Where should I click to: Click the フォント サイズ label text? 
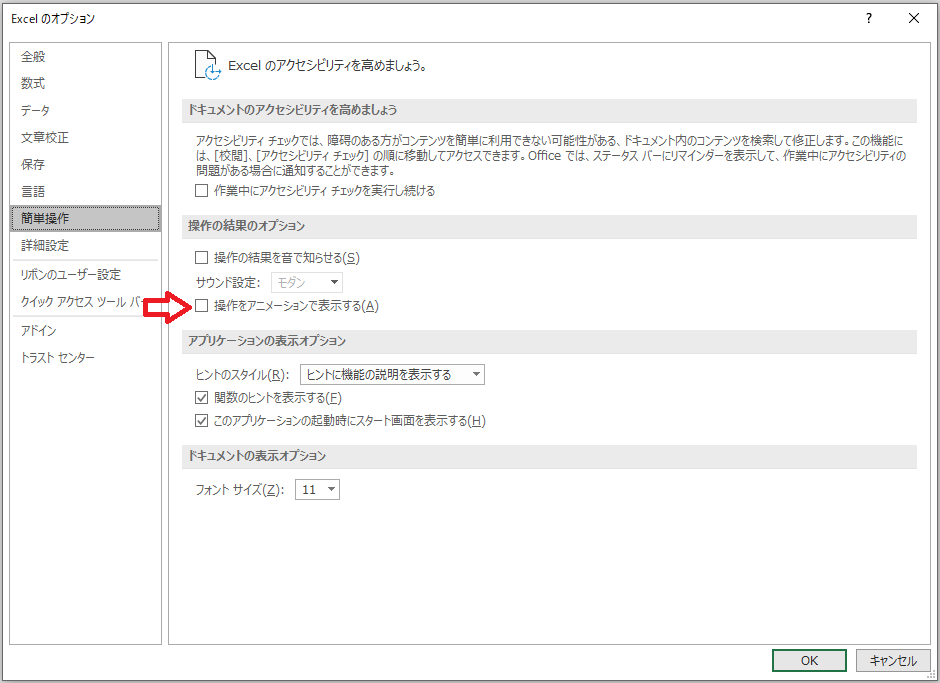[x=240, y=490]
